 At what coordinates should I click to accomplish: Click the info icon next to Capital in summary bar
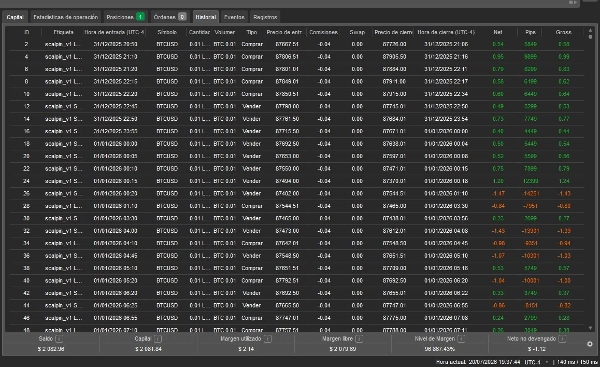click(x=158, y=339)
